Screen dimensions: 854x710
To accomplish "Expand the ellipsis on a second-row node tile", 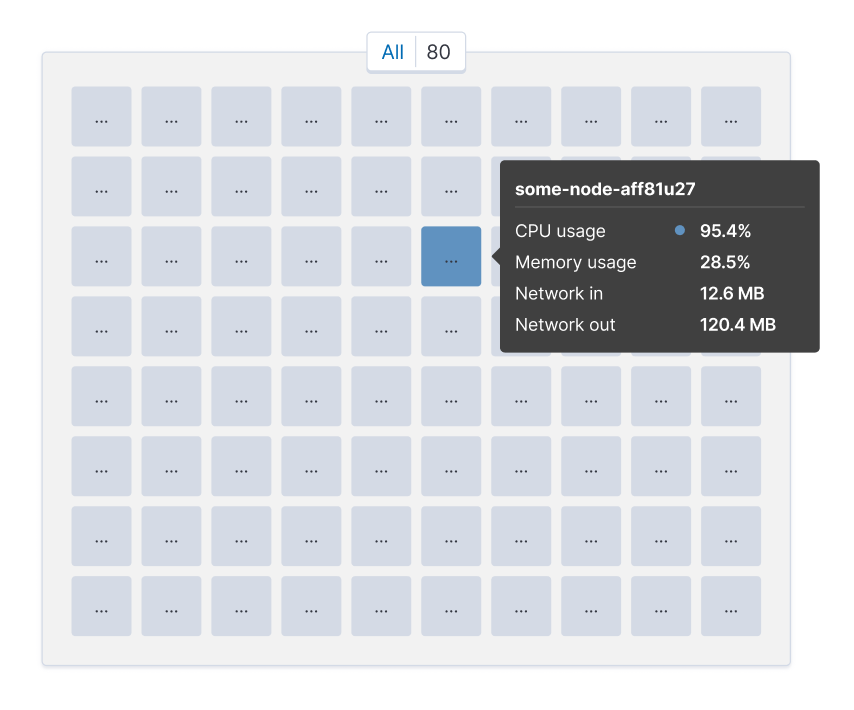I will coord(241,187).
